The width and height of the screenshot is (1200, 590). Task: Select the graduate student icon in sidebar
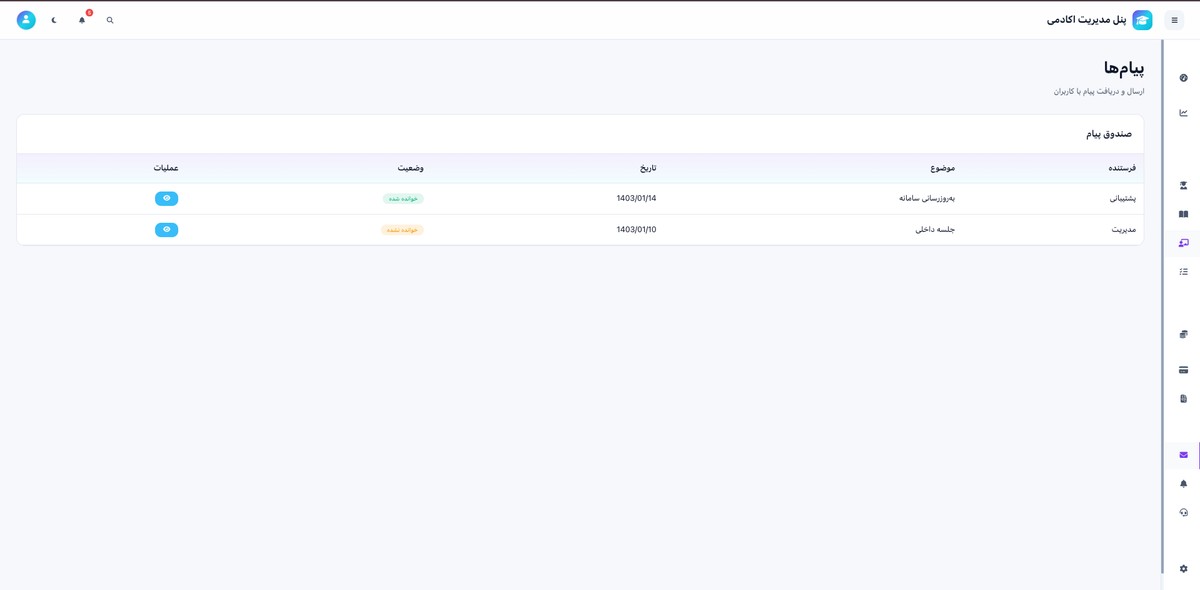point(1183,186)
